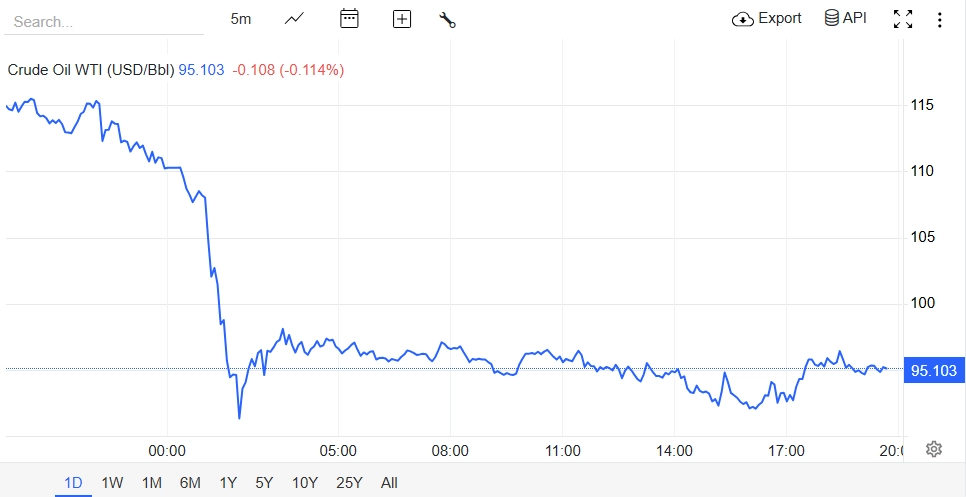The image size is (966, 497).
Task: Click the plus compare/add indicator icon
Action: pos(402,19)
